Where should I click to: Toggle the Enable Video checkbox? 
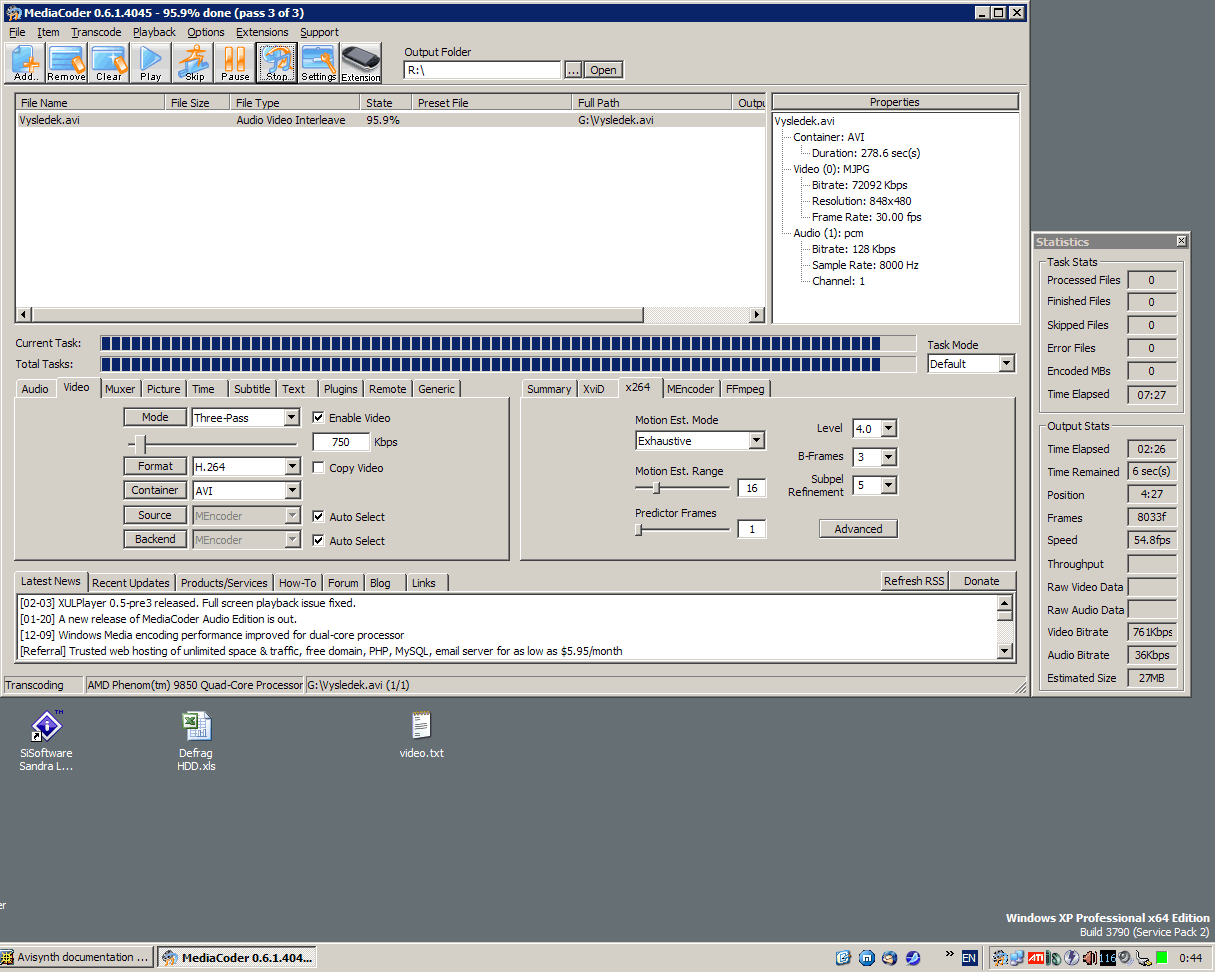tap(319, 418)
